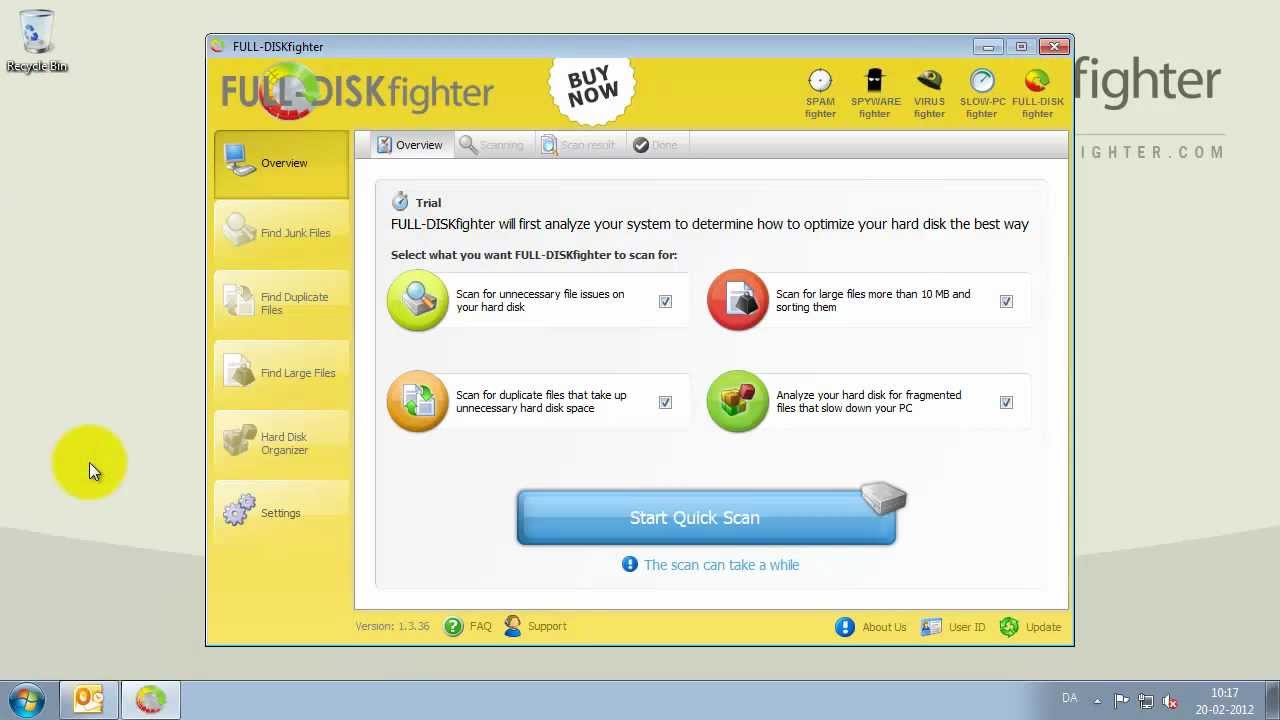Viewport: 1280px width, 720px height.
Task: Open the Support link
Action: [547, 626]
